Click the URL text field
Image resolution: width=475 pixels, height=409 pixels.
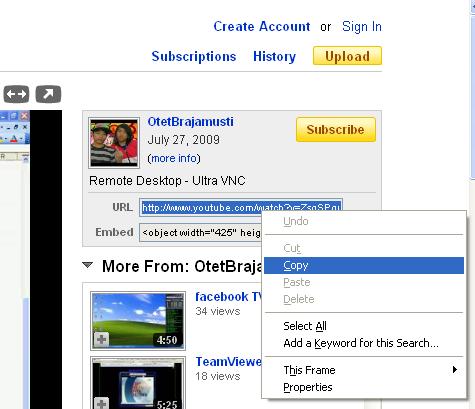[x=241, y=208]
